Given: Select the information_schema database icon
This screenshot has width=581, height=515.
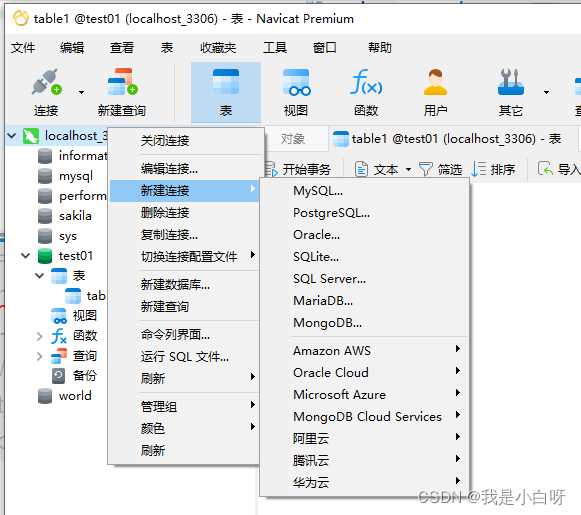Looking at the screenshot, I should [45, 156].
